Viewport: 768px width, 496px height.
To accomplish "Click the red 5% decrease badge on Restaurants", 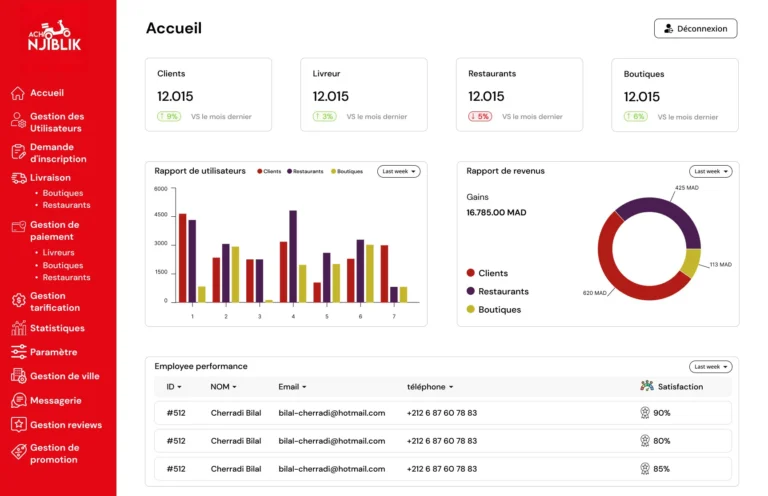I will (480, 117).
